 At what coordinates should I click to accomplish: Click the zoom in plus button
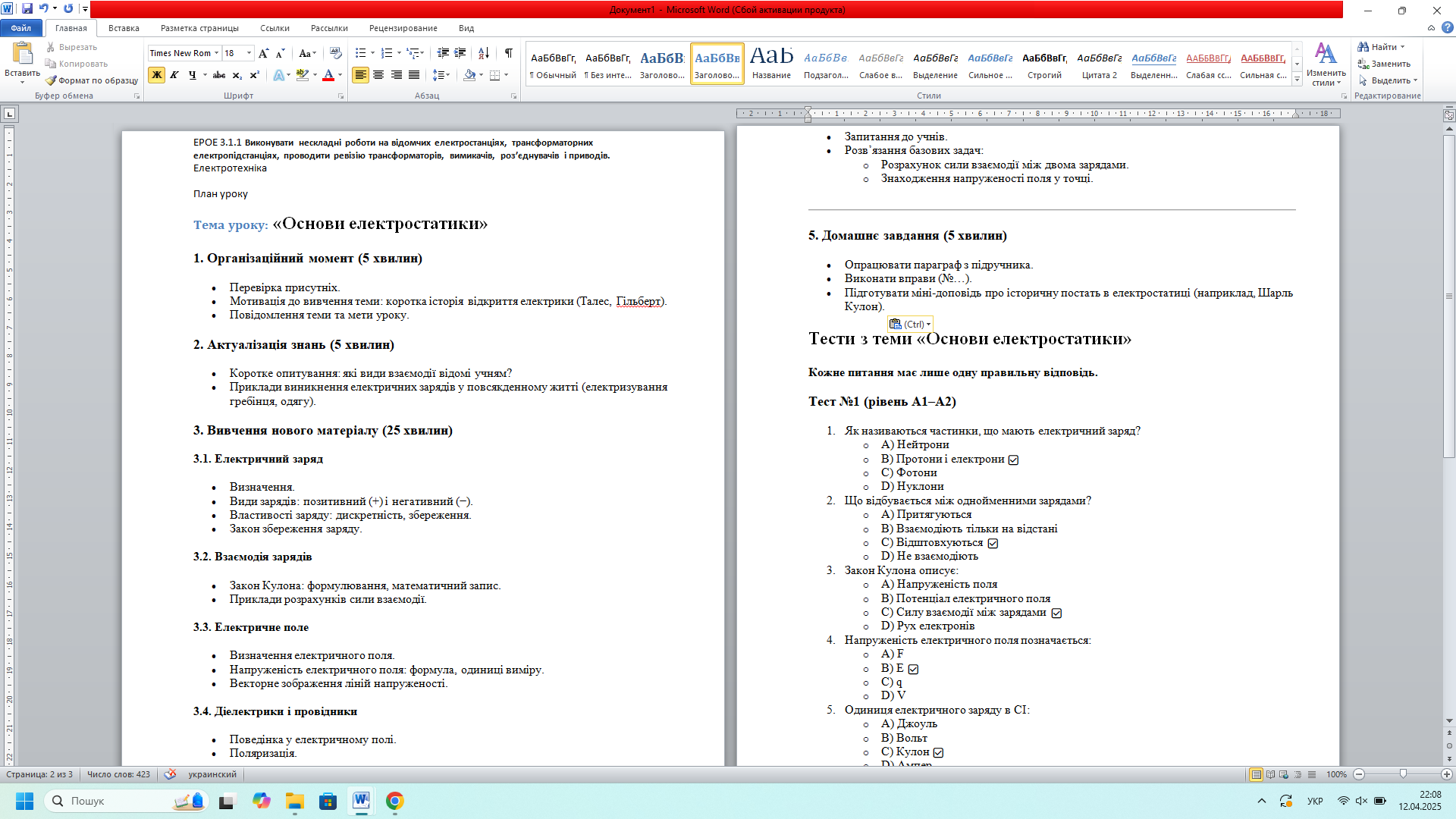click(1447, 774)
